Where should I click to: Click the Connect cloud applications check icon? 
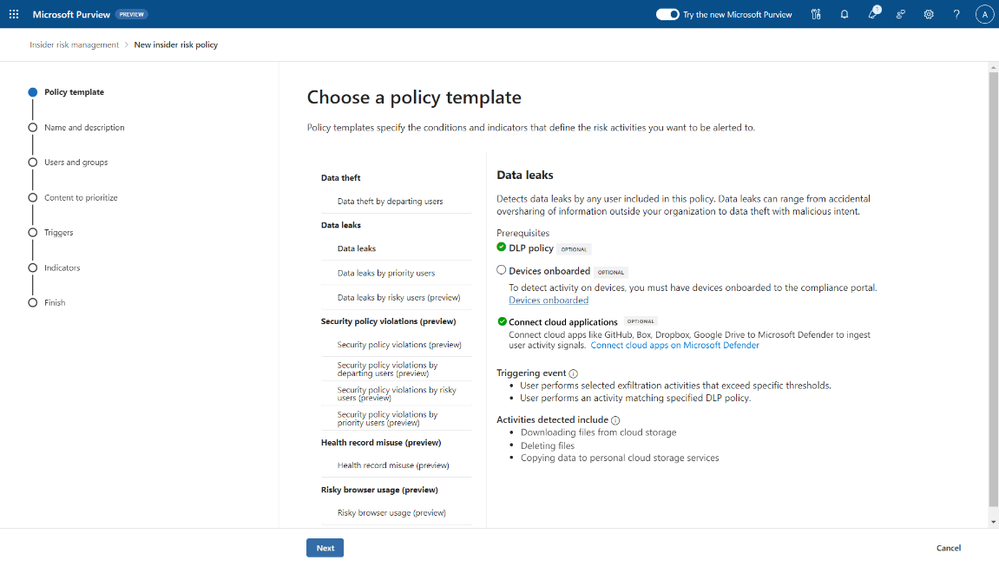502,321
